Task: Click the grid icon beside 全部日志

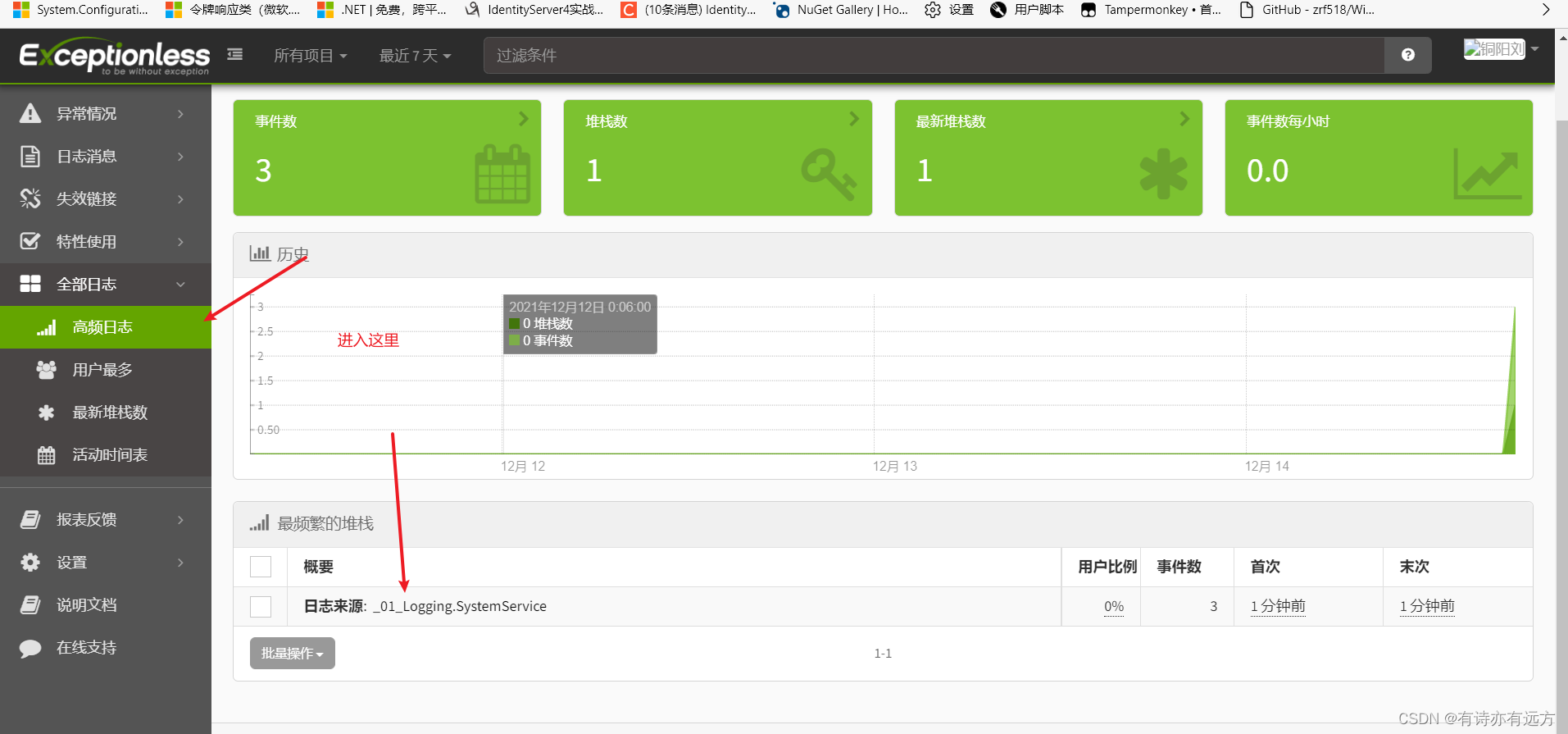Action: pyautogui.click(x=30, y=284)
